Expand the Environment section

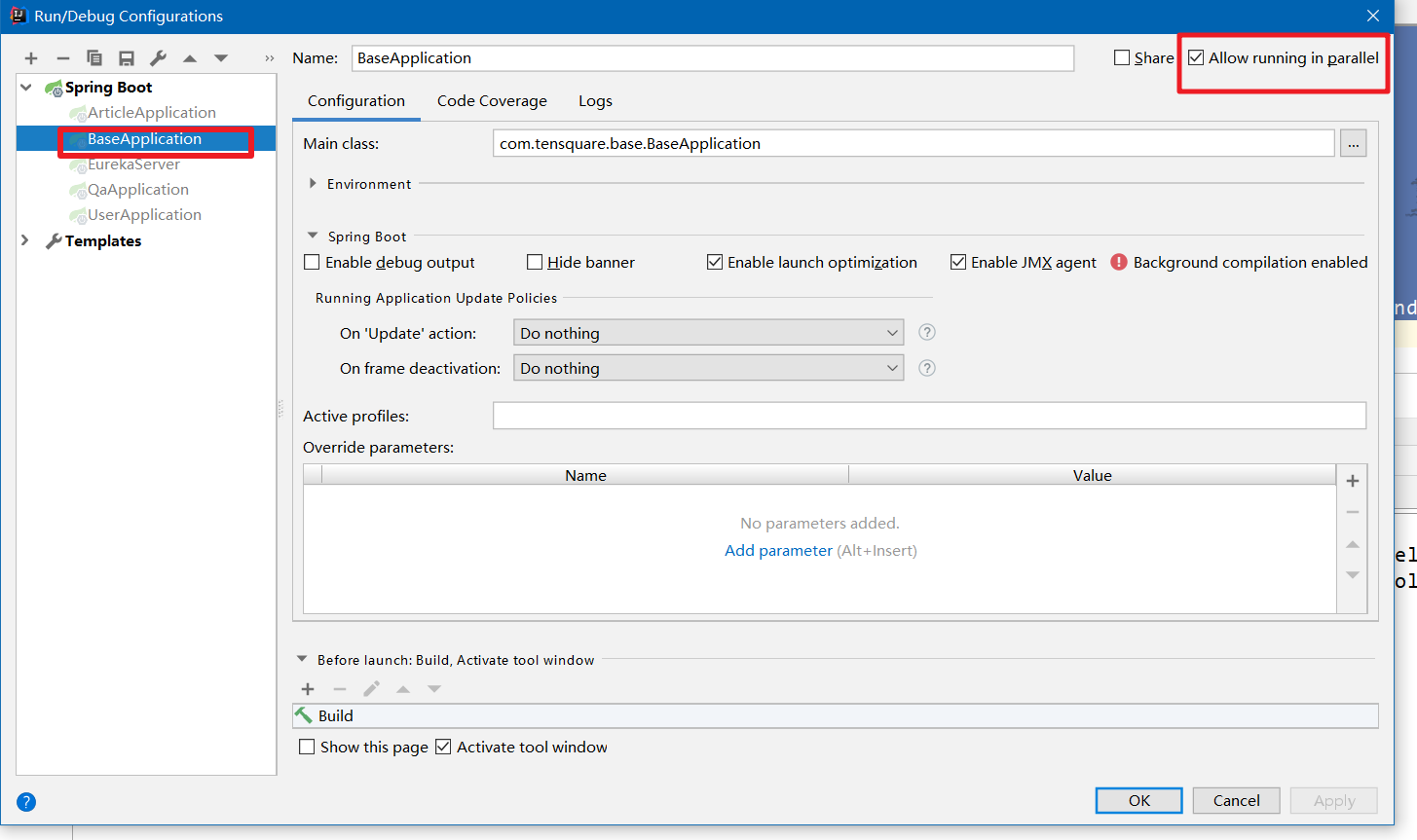(x=313, y=183)
